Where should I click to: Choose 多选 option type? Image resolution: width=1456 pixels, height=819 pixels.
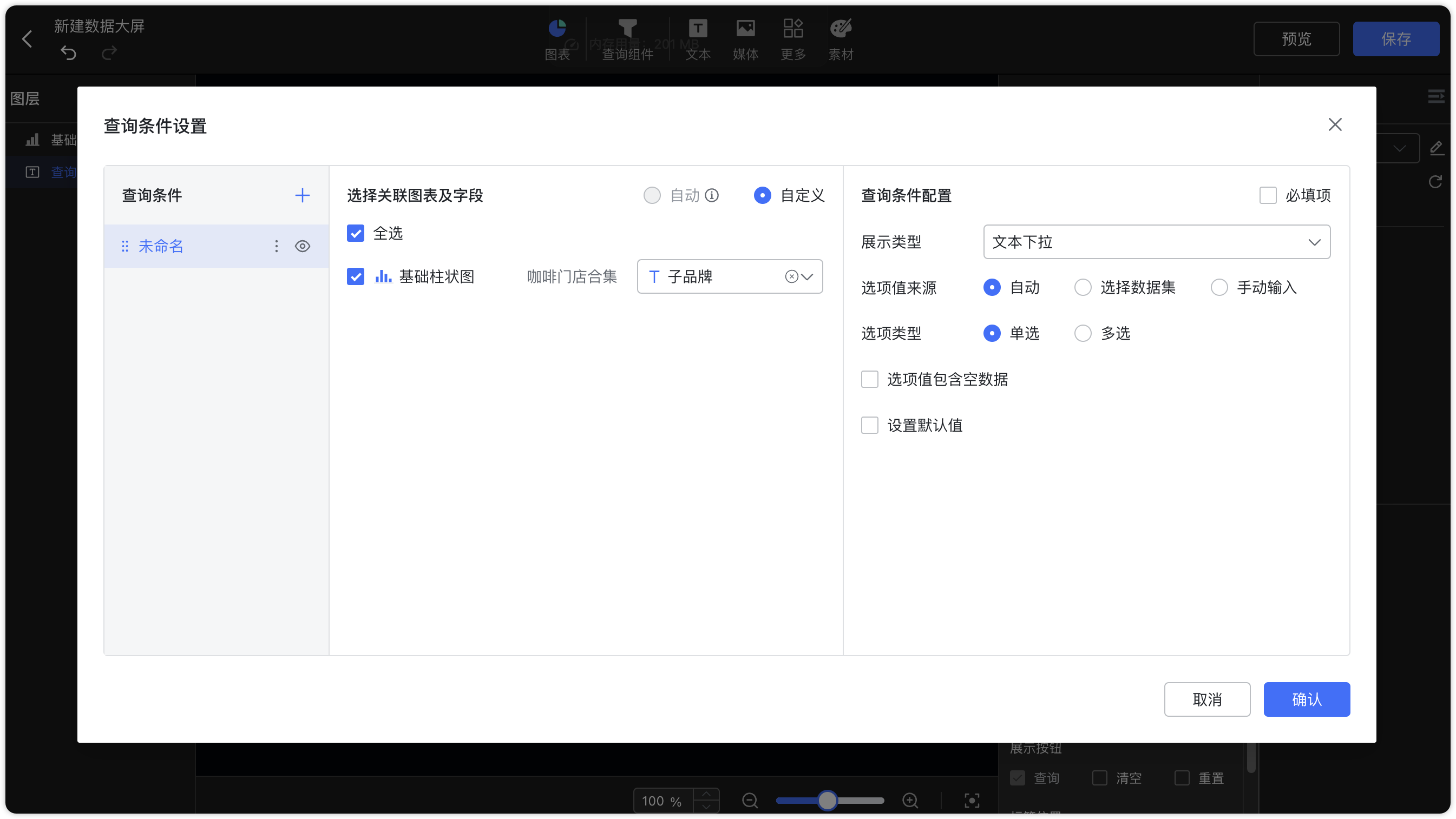(x=1083, y=333)
